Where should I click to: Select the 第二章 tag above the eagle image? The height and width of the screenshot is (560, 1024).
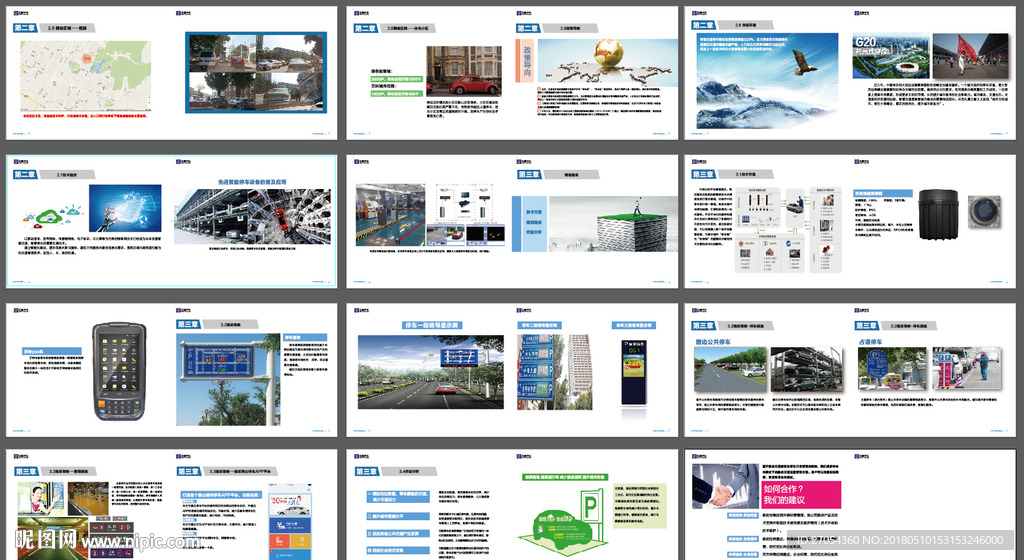click(x=704, y=25)
